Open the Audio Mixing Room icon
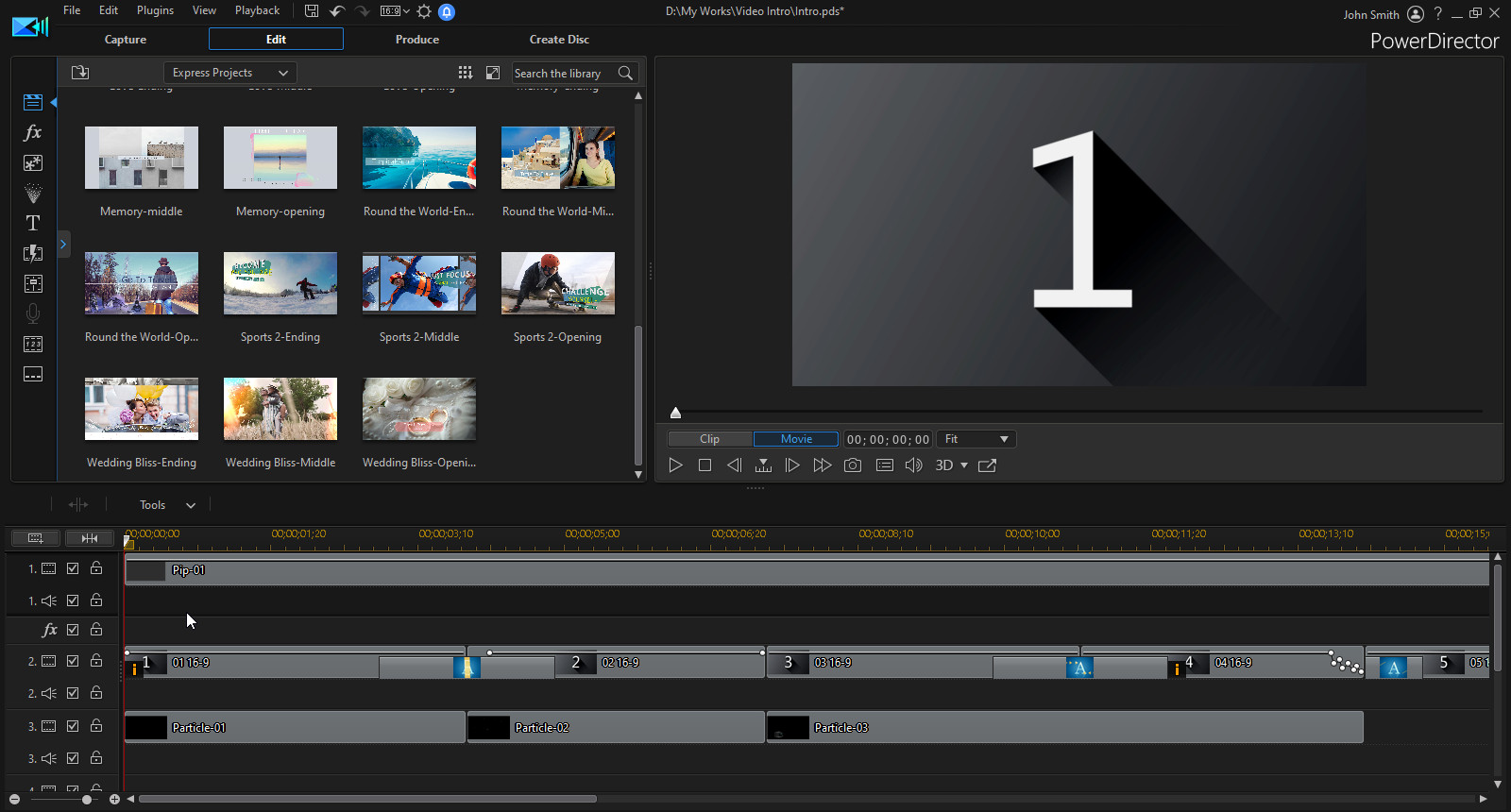Viewport: 1511px width, 812px height. click(33, 283)
